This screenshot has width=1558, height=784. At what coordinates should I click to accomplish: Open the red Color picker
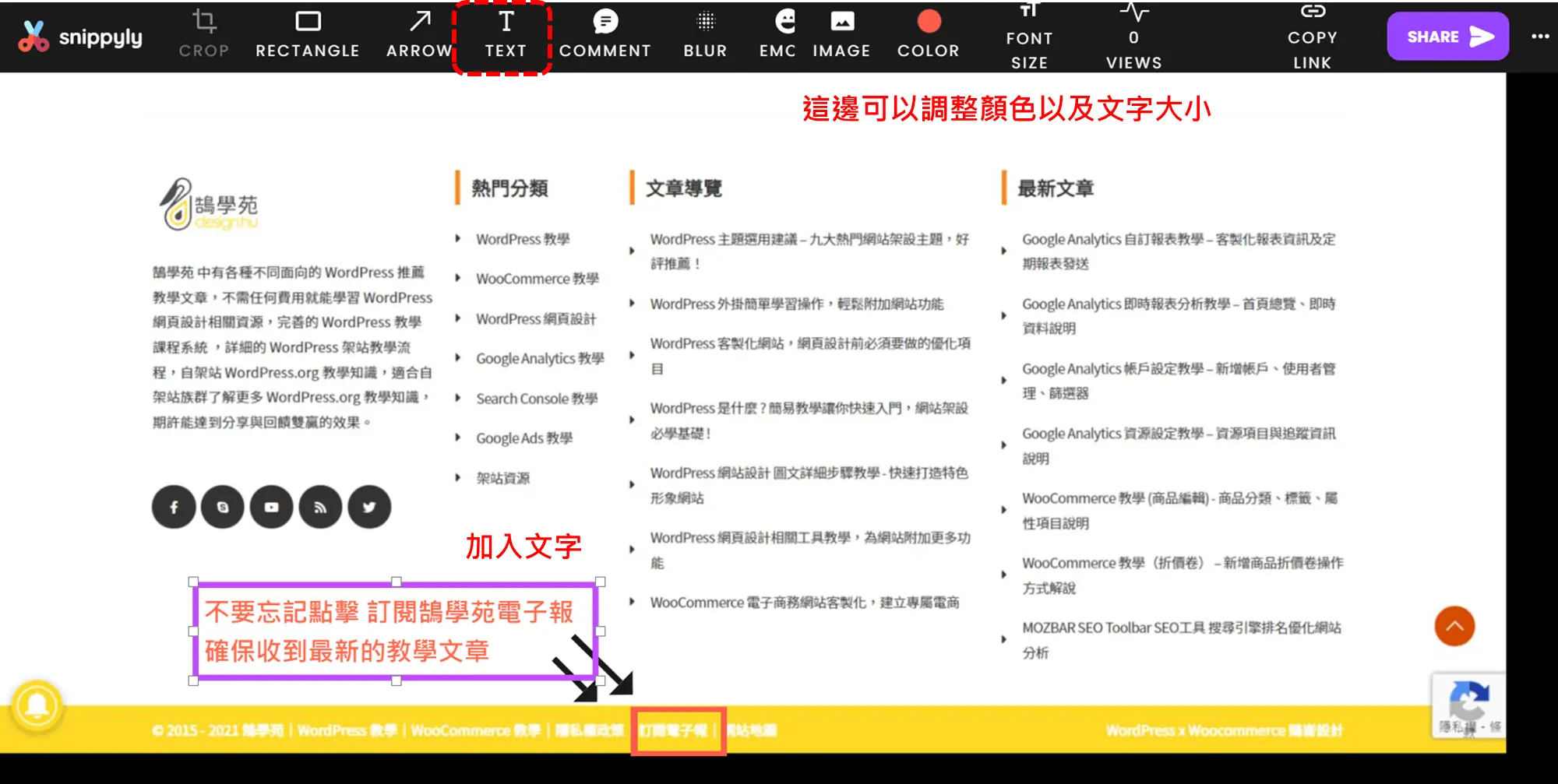[929, 33]
